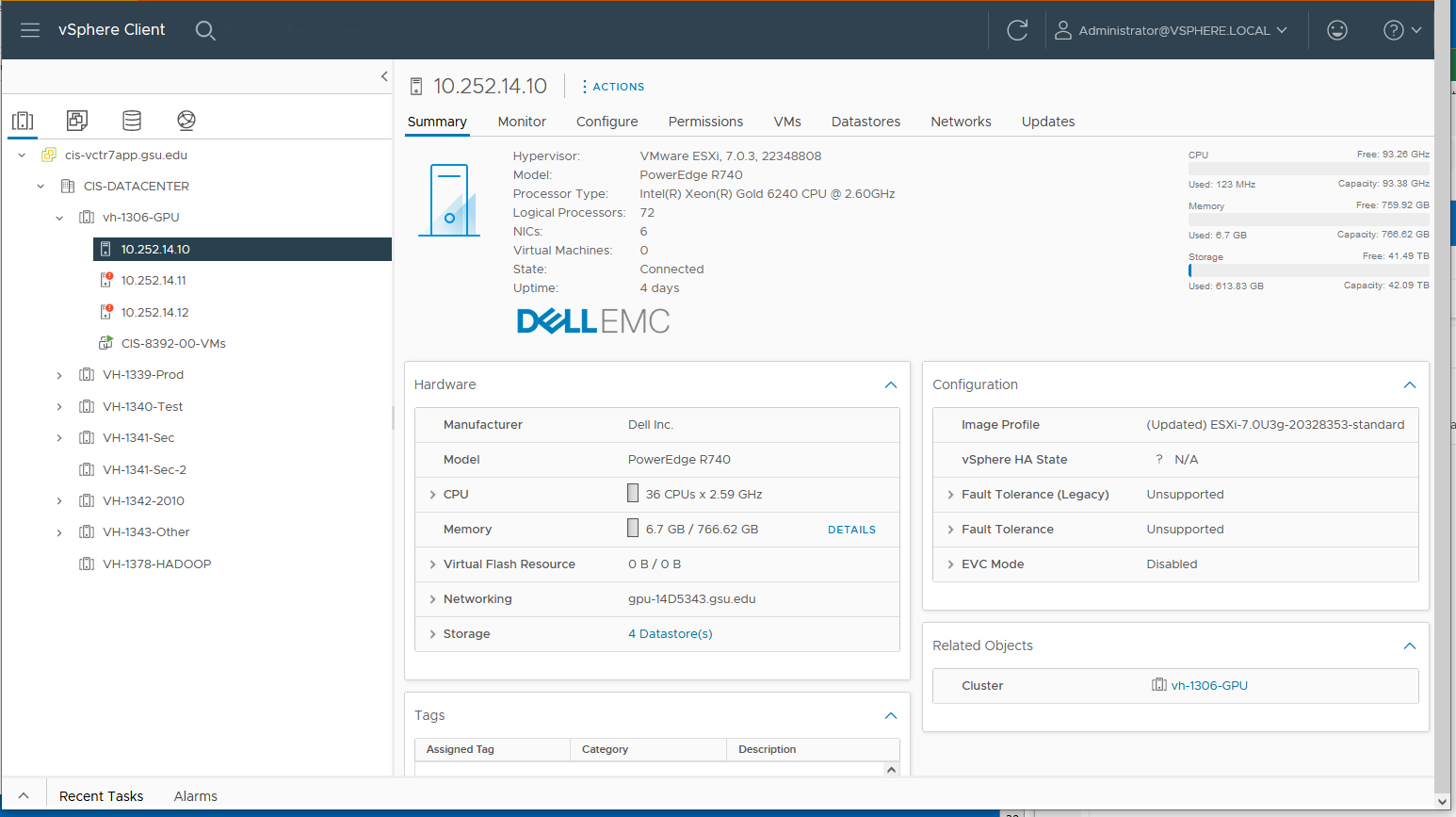Switch to the Networks tab
The image size is (1456, 817).
(x=961, y=122)
